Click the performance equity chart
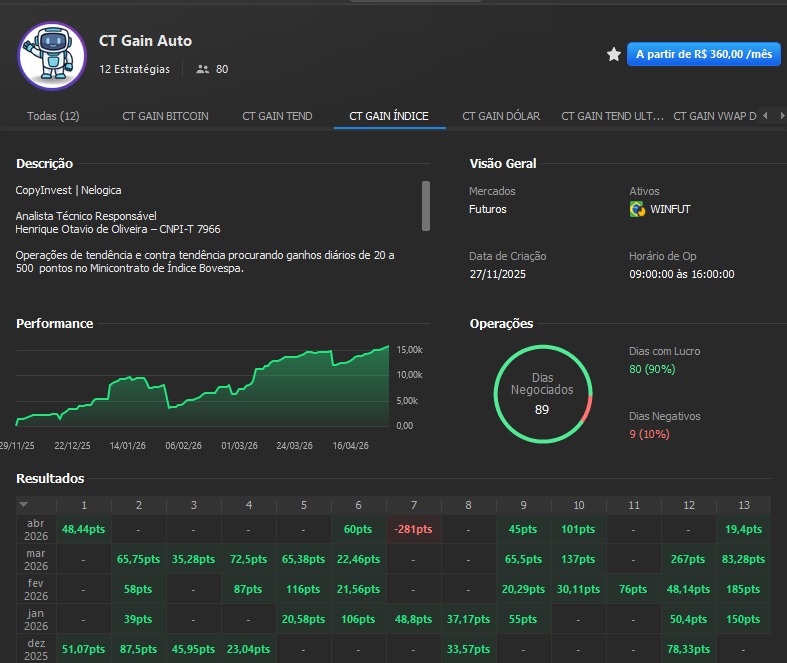Screen dimensions: 787x663 [202, 386]
